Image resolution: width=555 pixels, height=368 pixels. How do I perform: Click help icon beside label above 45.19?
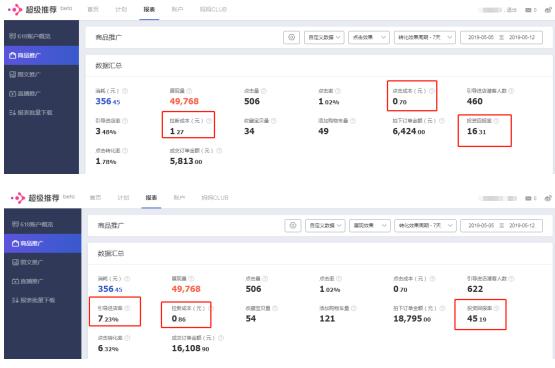point(496,308)
